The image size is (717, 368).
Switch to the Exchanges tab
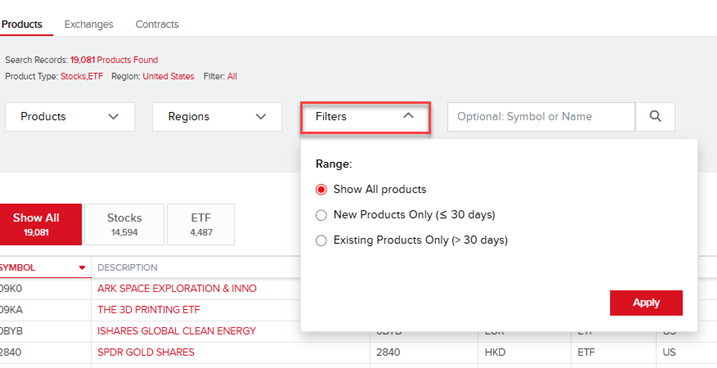pyautogui.click(x=89, y=24)
